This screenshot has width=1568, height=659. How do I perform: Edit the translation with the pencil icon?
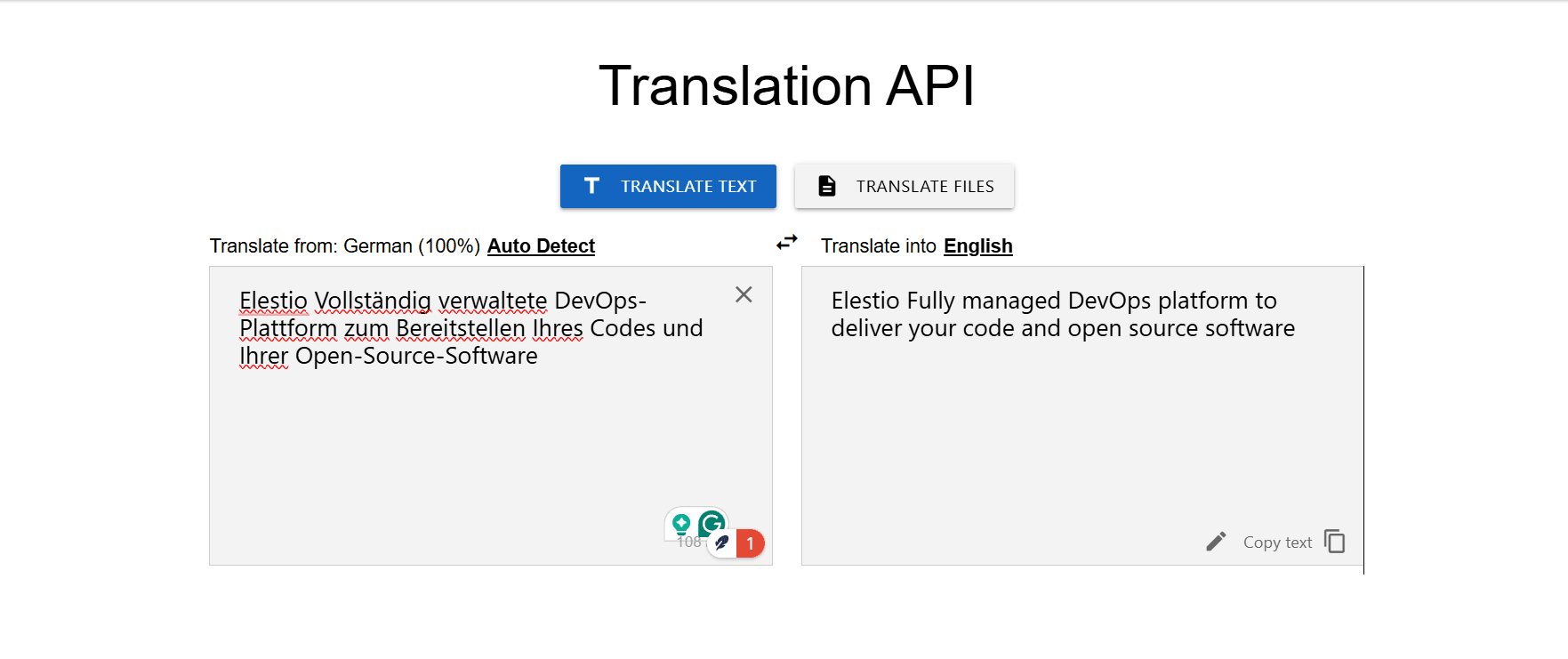point(1216,542)
